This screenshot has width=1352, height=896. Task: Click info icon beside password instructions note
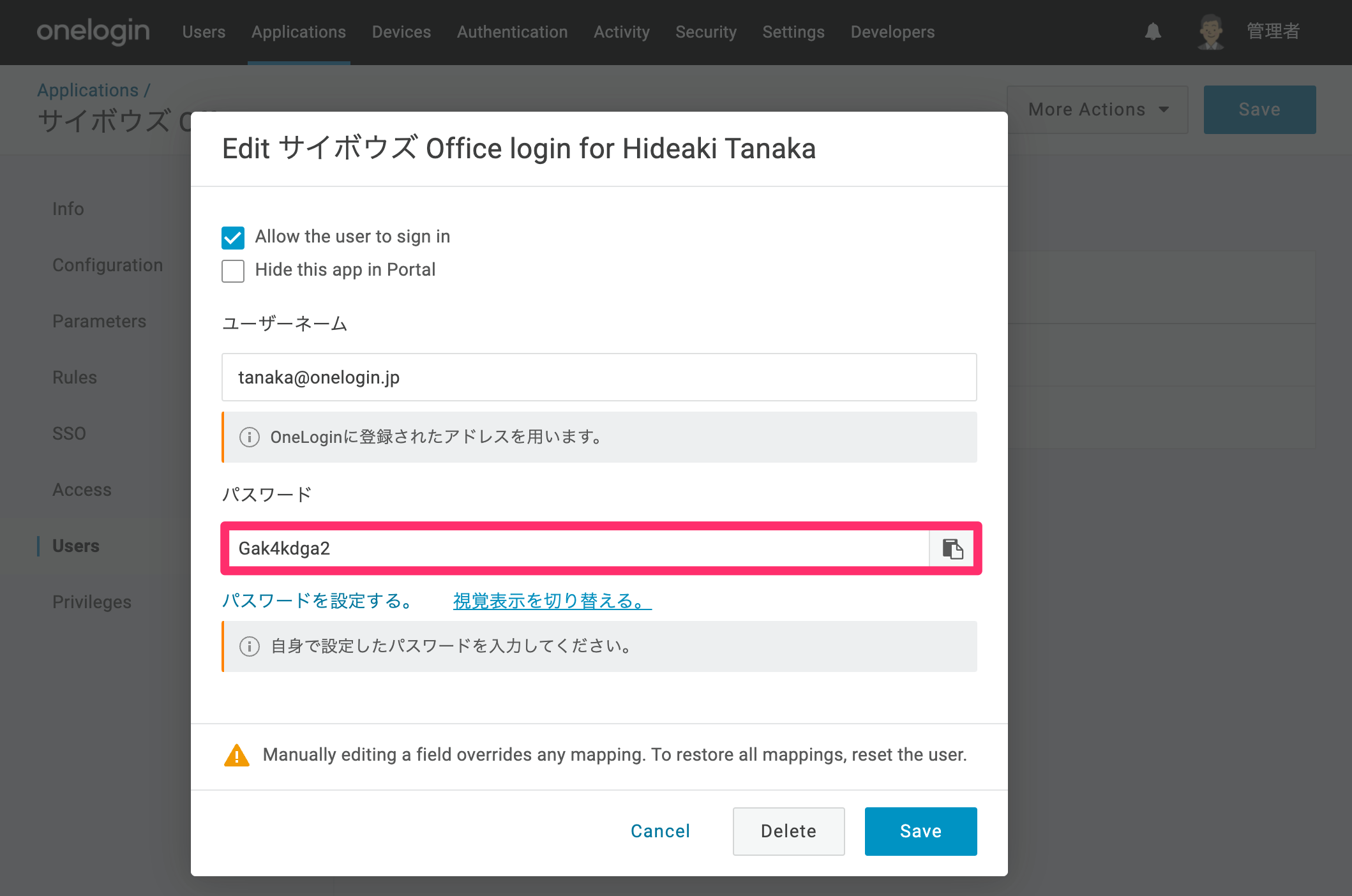tap(249, 646)
